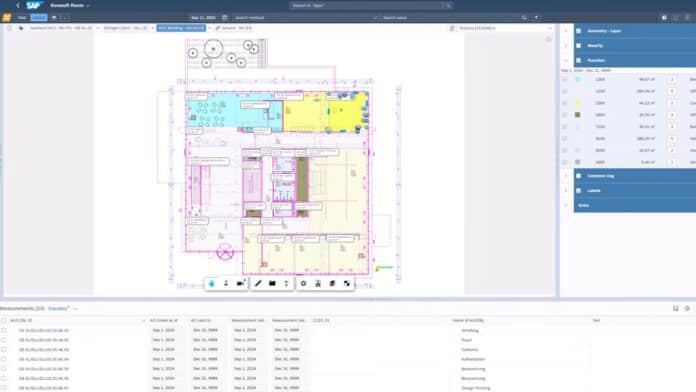The width and height of the screenshot is (696, 392).
Task: Click the filled rectangle tool in the floating toolbar
Action: [272, 283]
